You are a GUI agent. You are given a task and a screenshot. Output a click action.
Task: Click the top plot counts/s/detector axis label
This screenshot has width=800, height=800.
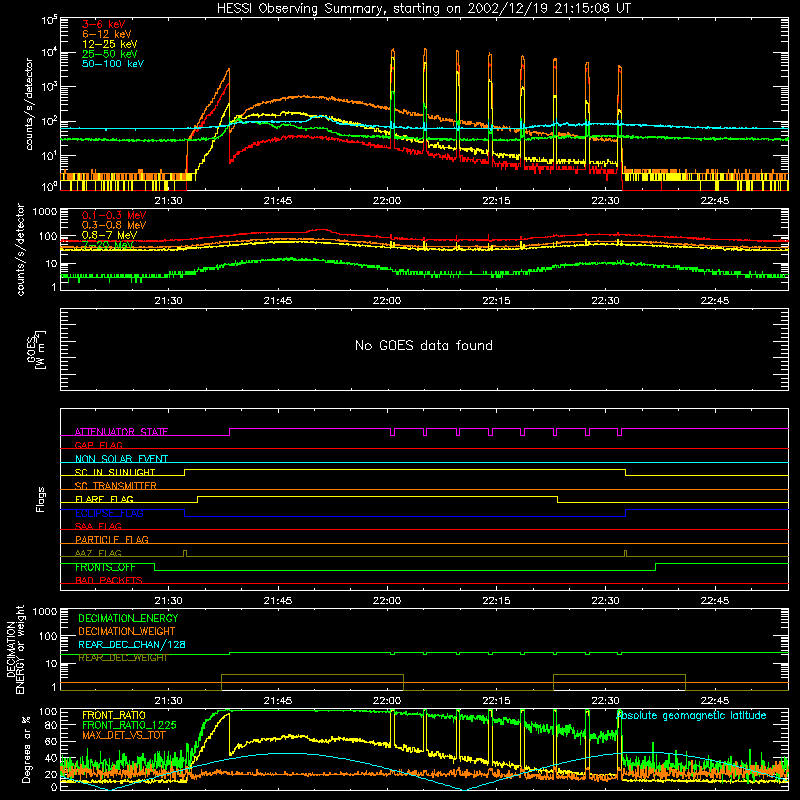point(29,104)
